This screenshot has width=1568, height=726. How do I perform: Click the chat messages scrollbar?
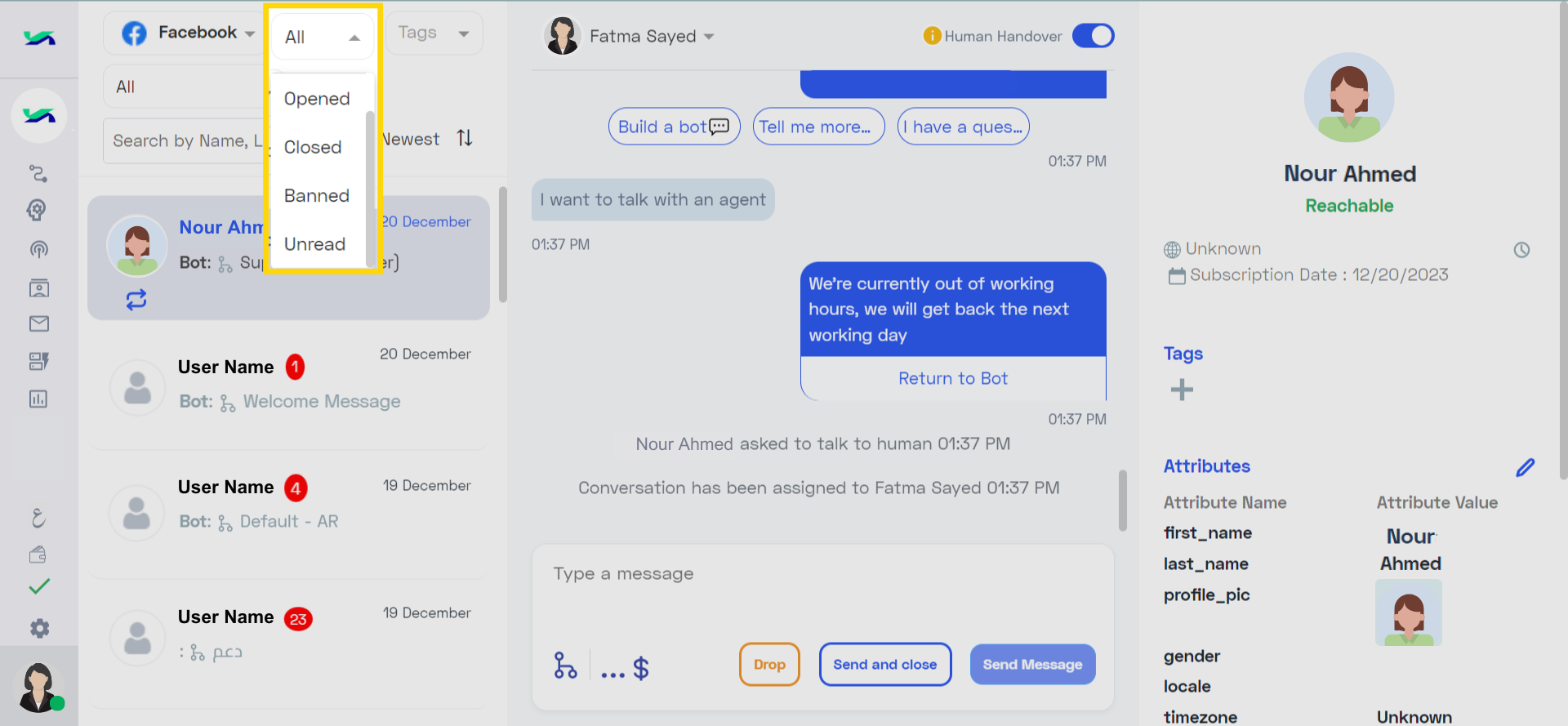click(1123, 500)
